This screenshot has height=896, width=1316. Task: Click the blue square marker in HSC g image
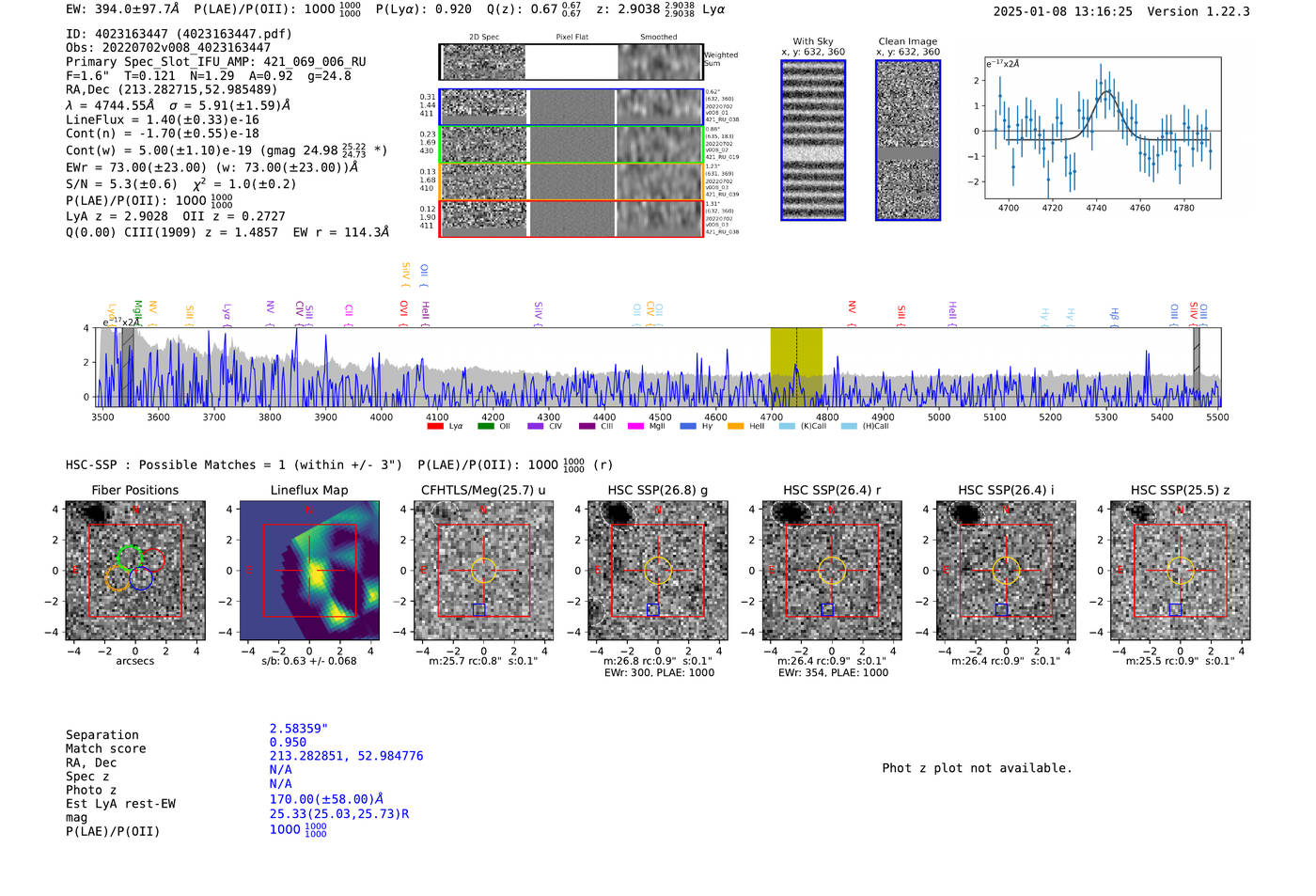click(653, 610)
